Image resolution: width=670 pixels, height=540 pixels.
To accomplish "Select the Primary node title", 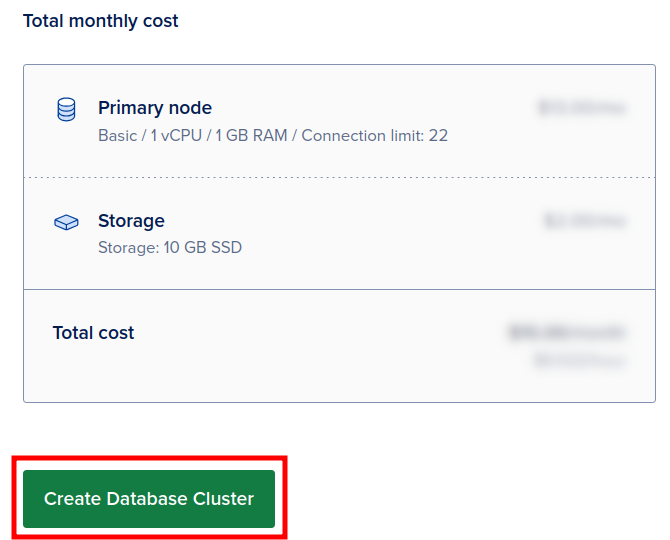I will pyautogui.click(x=155, y=108).
